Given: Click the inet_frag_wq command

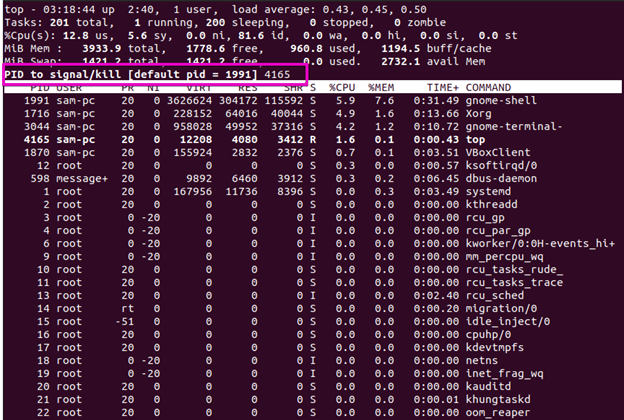Looking at the screenshot, I should coord(504,374).
